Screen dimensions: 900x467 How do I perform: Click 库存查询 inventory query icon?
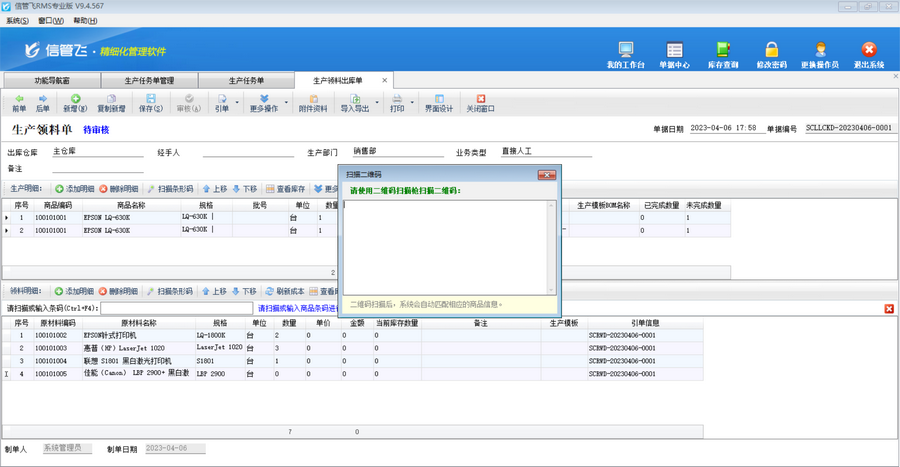click(723, 54)
